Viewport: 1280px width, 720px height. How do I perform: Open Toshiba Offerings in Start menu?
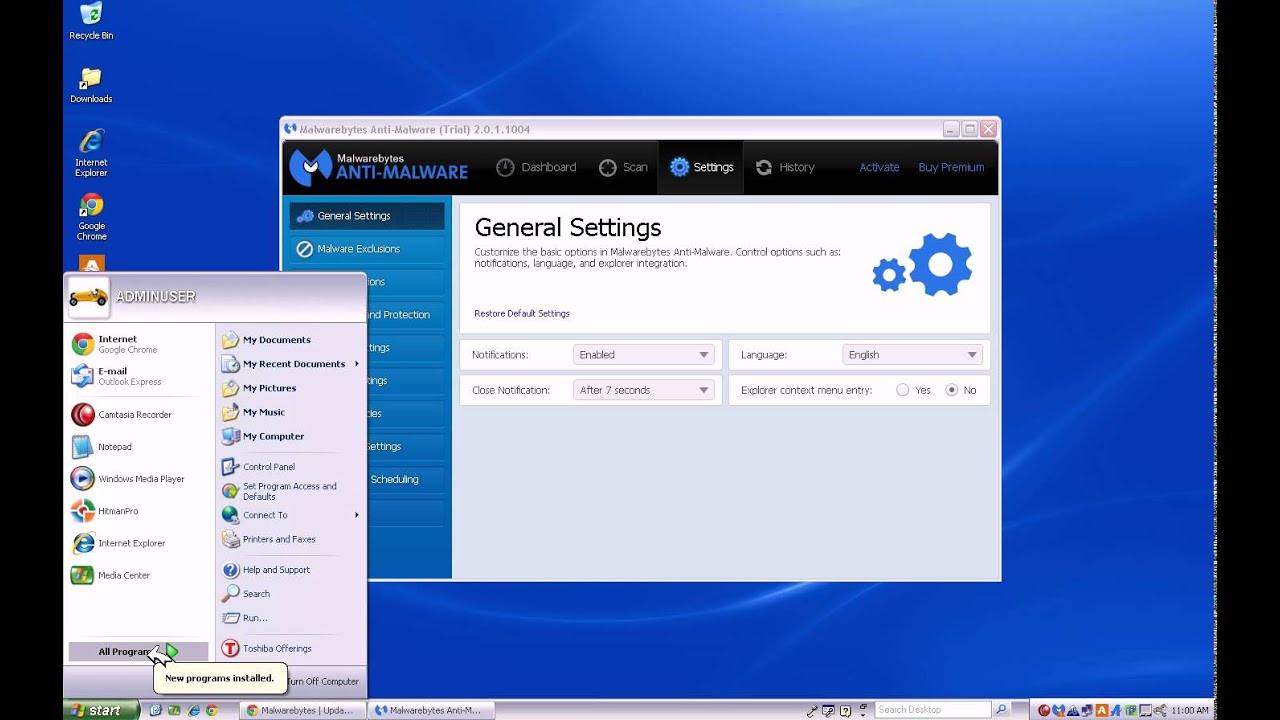(x=290, y=648)
